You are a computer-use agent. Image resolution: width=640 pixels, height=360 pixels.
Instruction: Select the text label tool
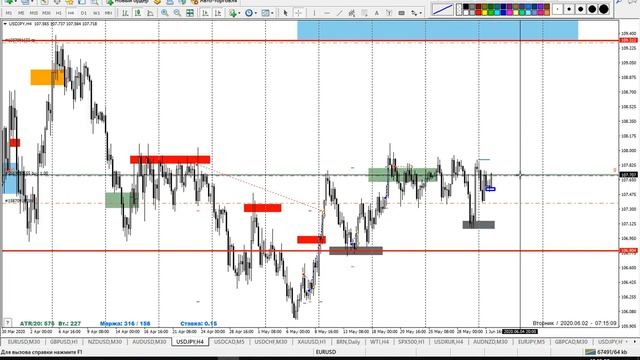(389, 13)
